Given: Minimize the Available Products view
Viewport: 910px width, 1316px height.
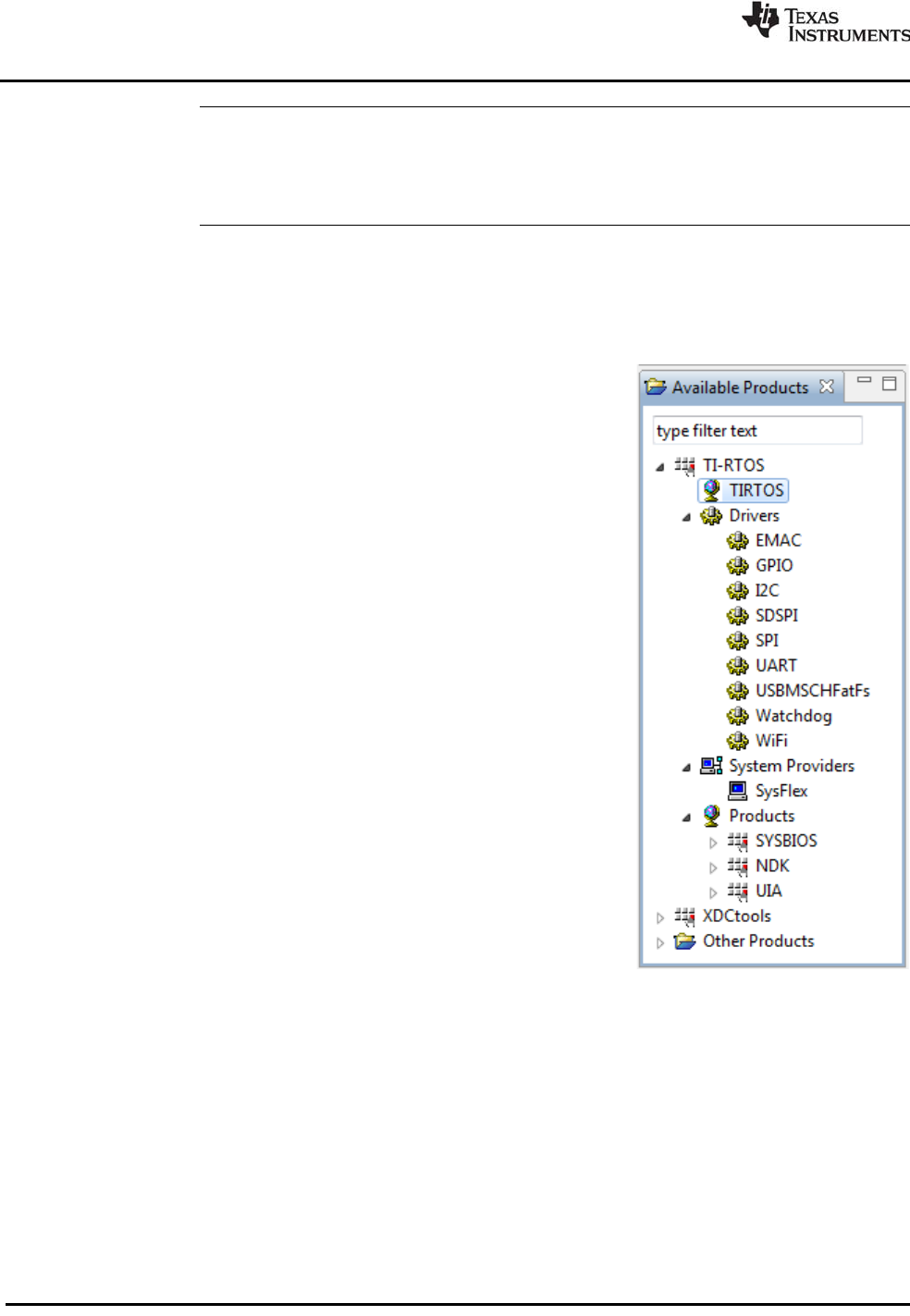Looking at the screenshot, I should coord(864,380).
